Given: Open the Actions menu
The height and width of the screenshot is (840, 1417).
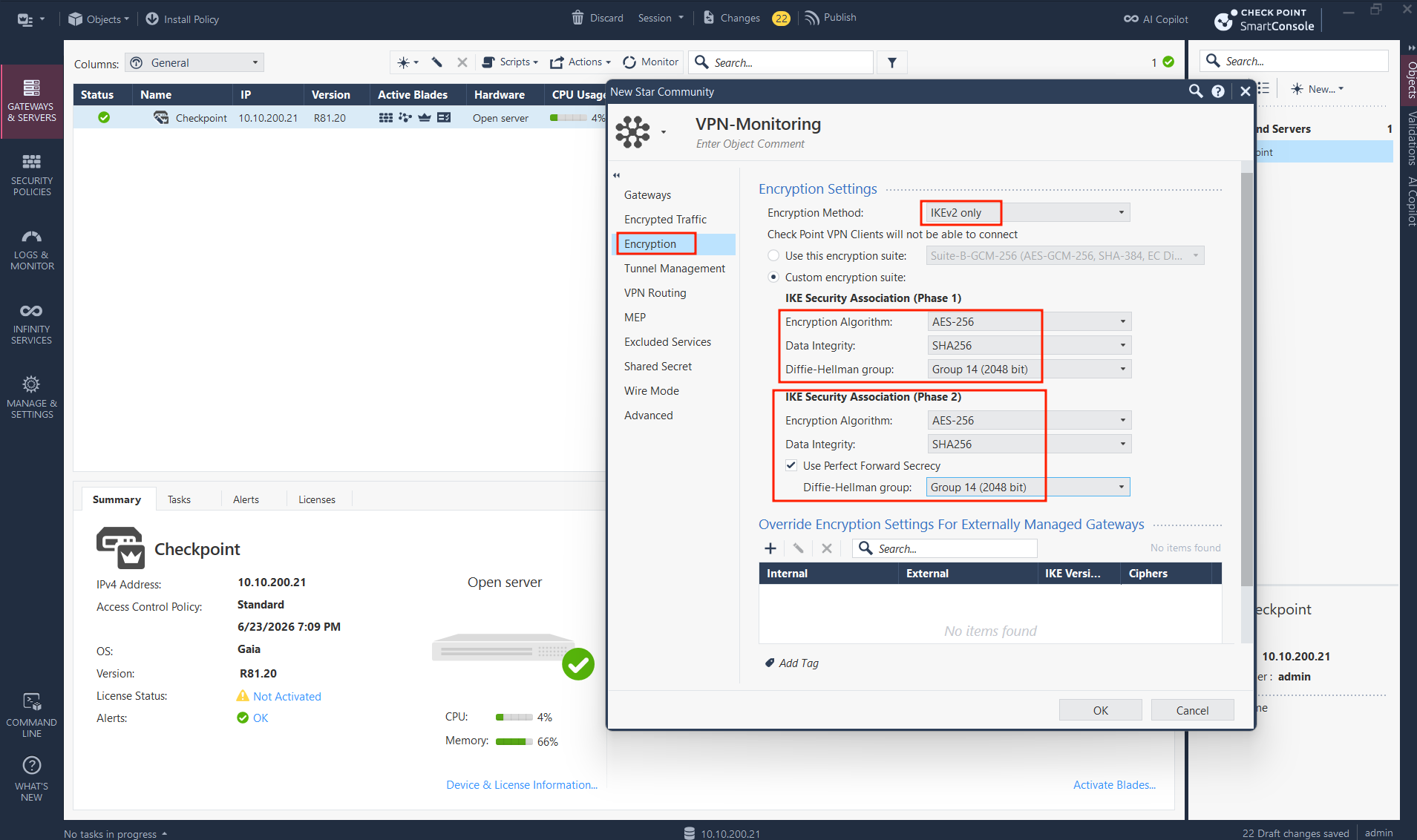Looking at the screenshot, I should pos(580,62).
